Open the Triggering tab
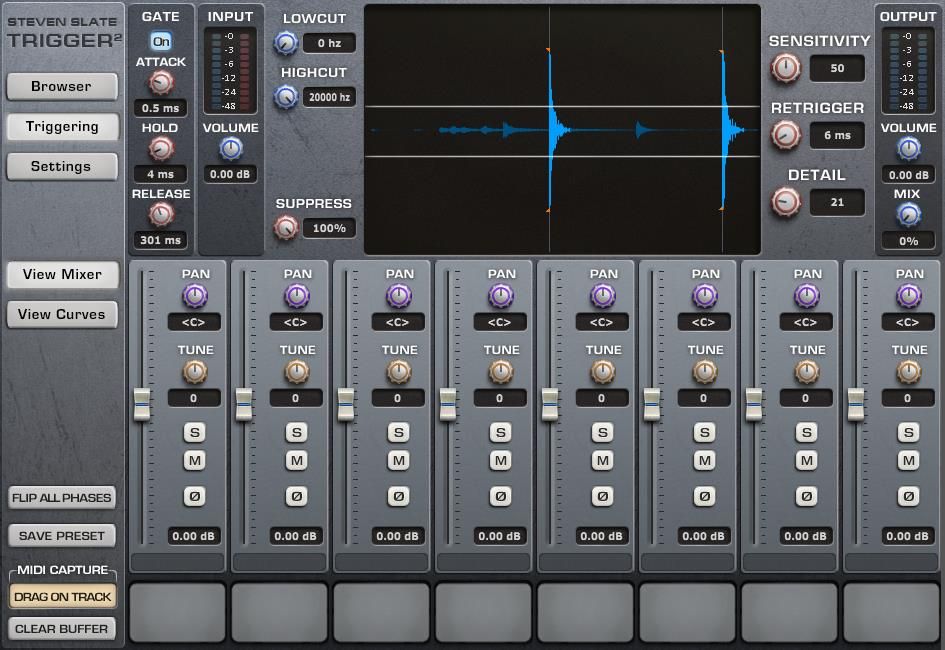The width and height of the screenshot is (945, 650). pyautogui.click(x=62, y=127)
